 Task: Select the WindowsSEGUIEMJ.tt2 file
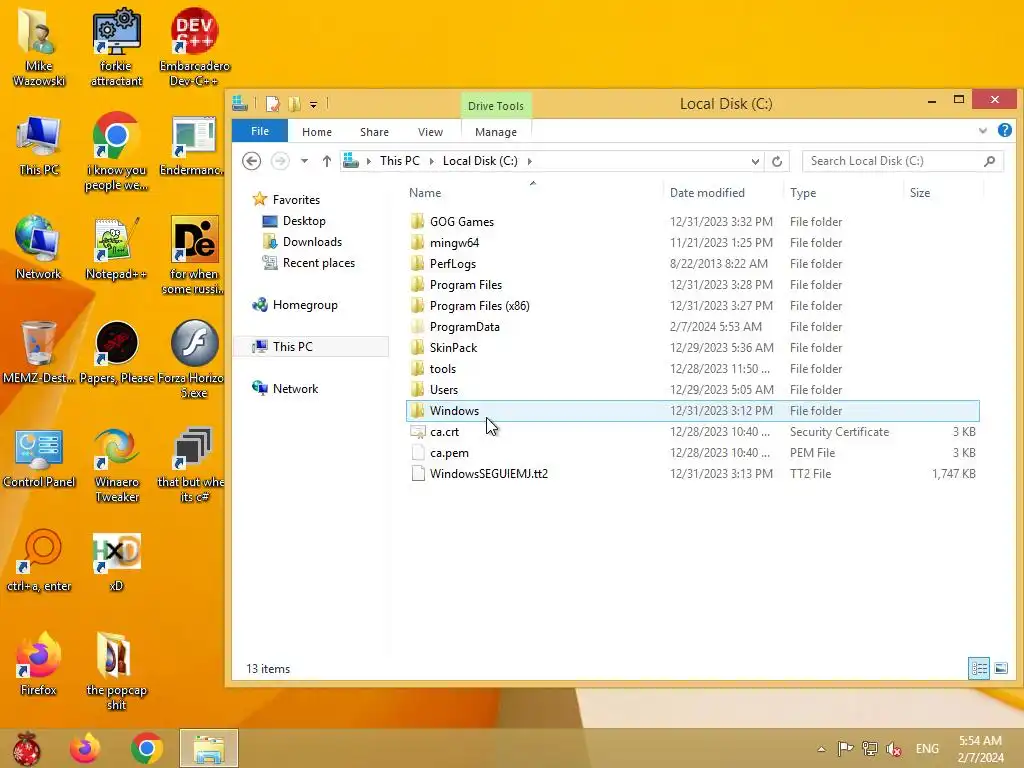tap(692, 473)
